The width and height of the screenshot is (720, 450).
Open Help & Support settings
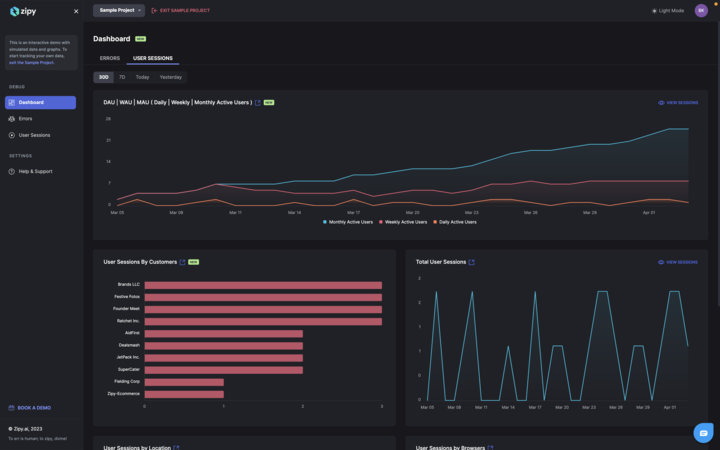35,171
